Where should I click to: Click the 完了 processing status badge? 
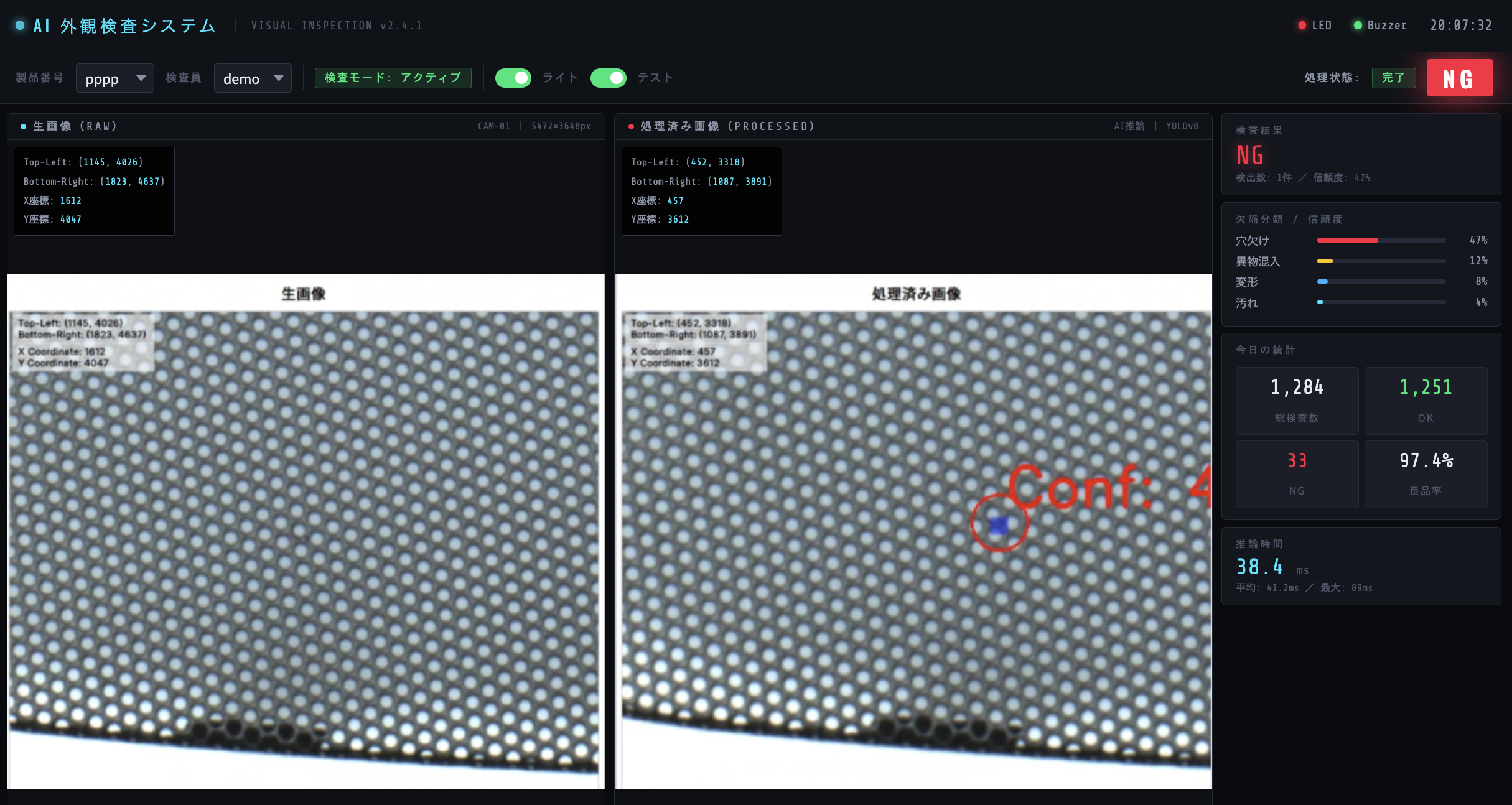point(1393,78)
